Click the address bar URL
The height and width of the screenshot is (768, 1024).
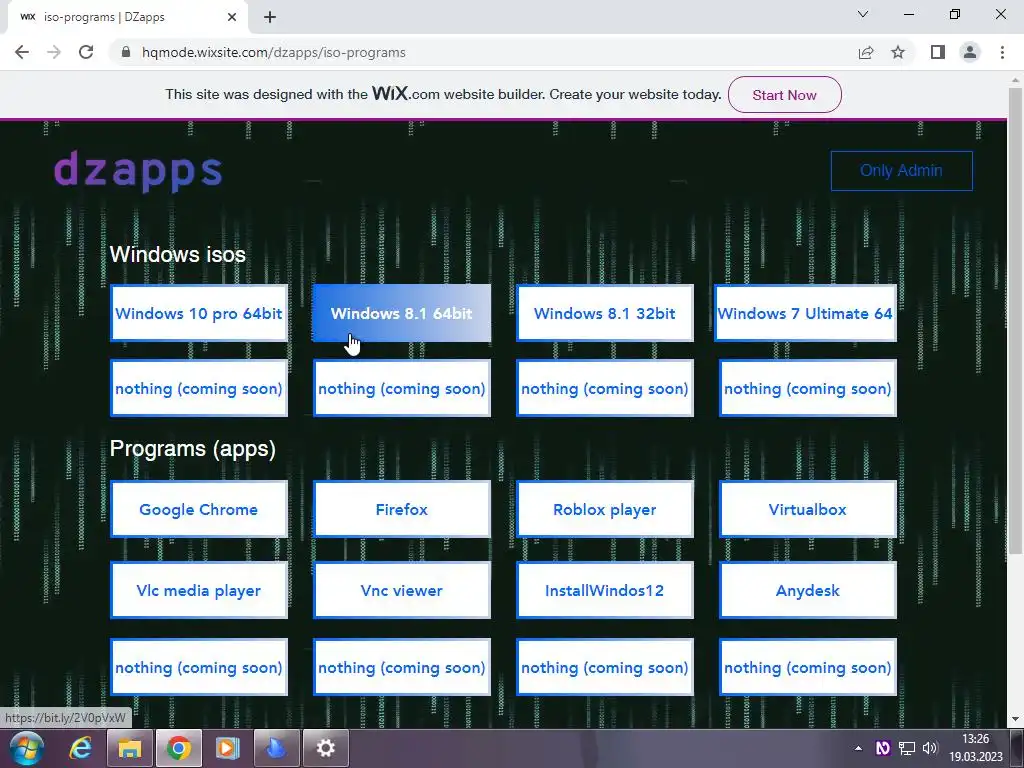tap(274, 52)
